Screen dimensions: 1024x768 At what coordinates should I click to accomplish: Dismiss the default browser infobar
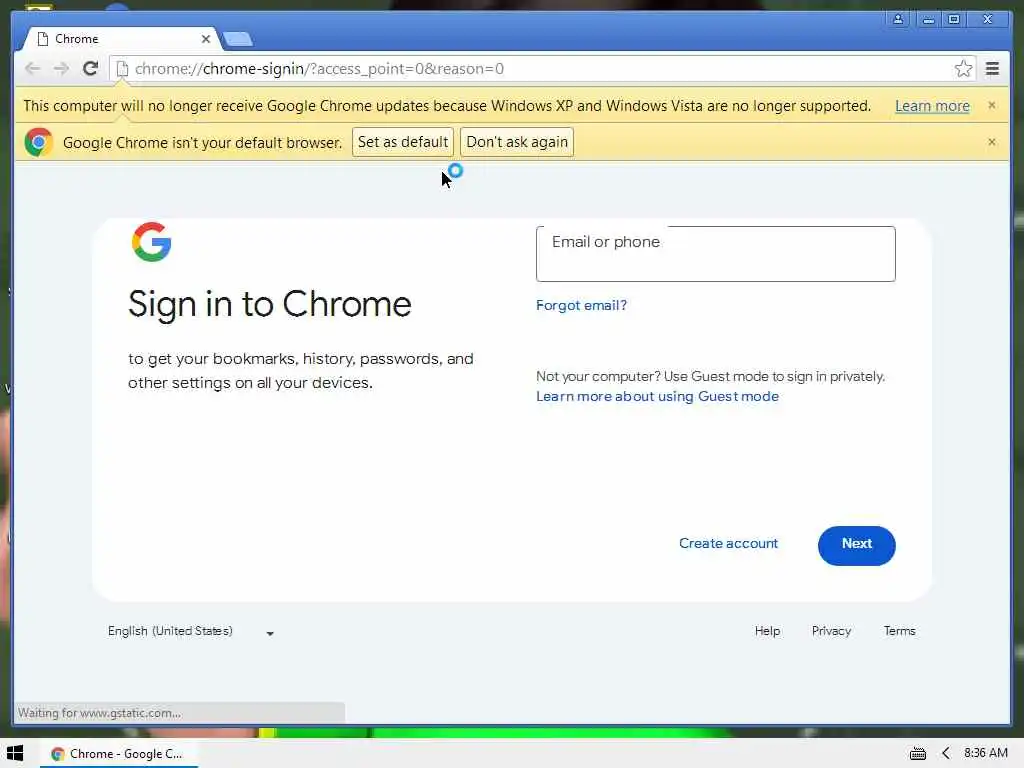click(991, 142)
